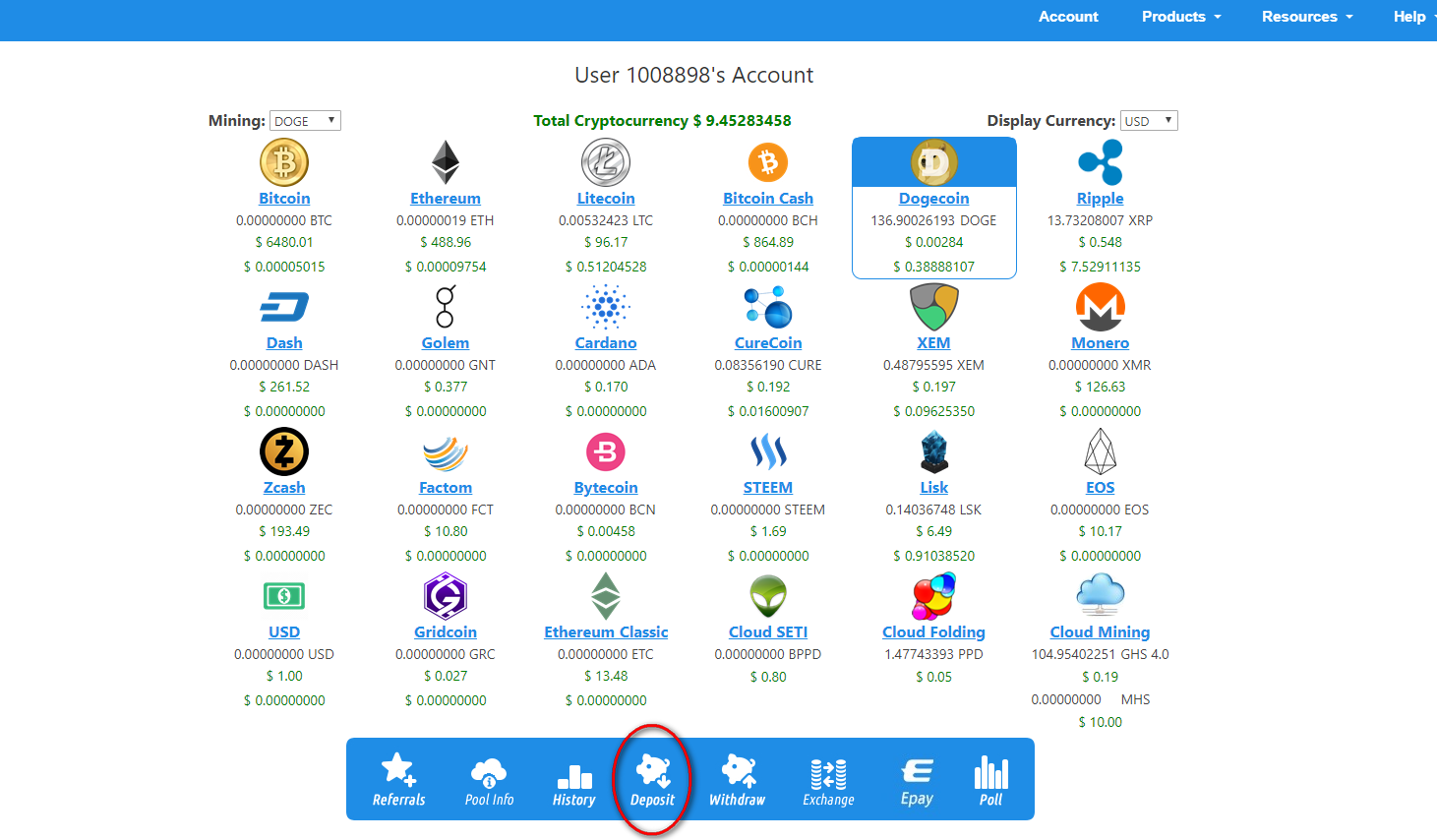Click the Cloud Mining cloud icon
The image size is (1437, 840).
(x=1101, y=594)
